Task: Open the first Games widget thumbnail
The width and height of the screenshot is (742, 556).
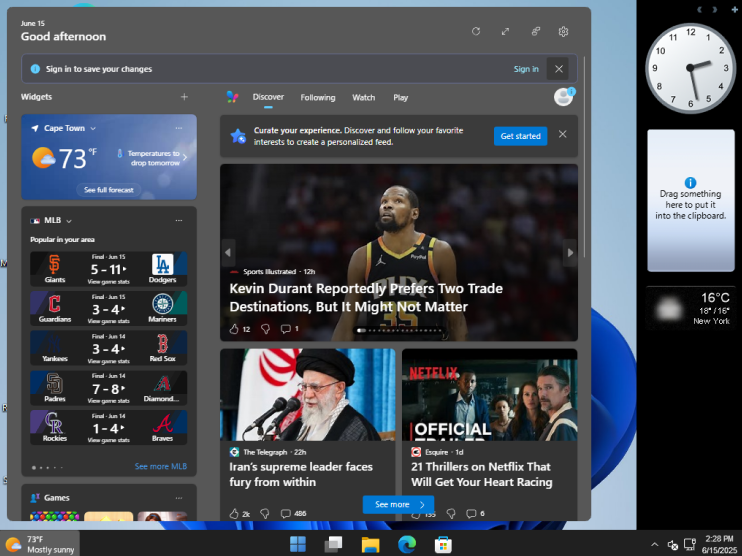Action: coord(54,516)
